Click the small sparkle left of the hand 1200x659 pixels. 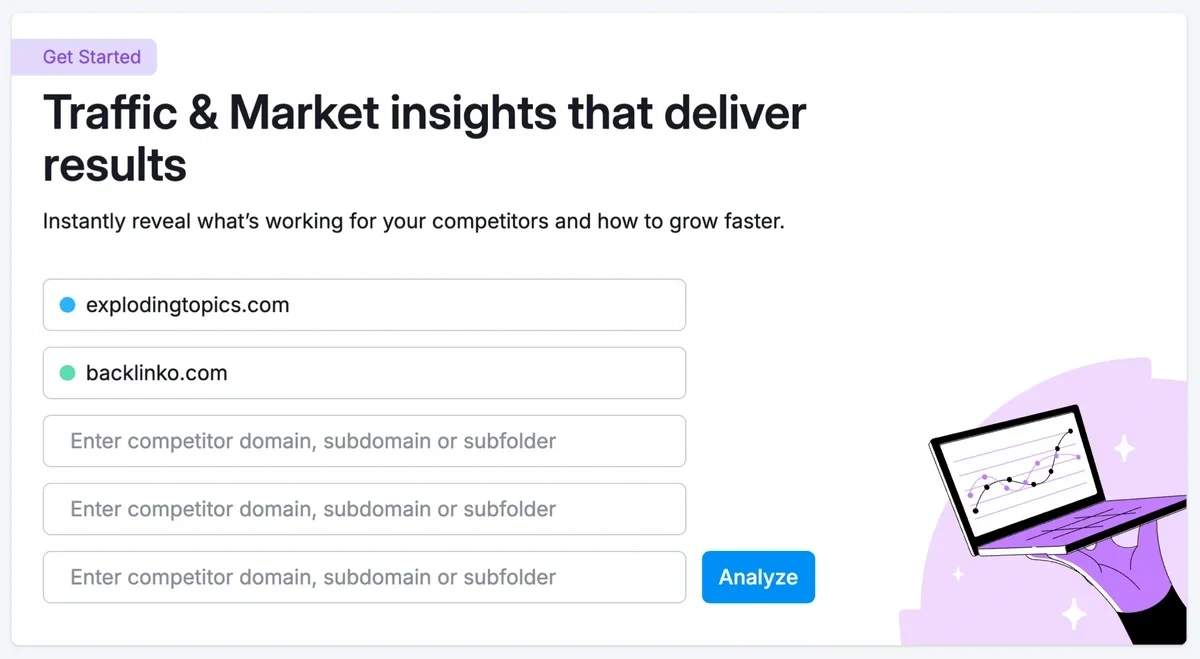[x=958, y=574]
